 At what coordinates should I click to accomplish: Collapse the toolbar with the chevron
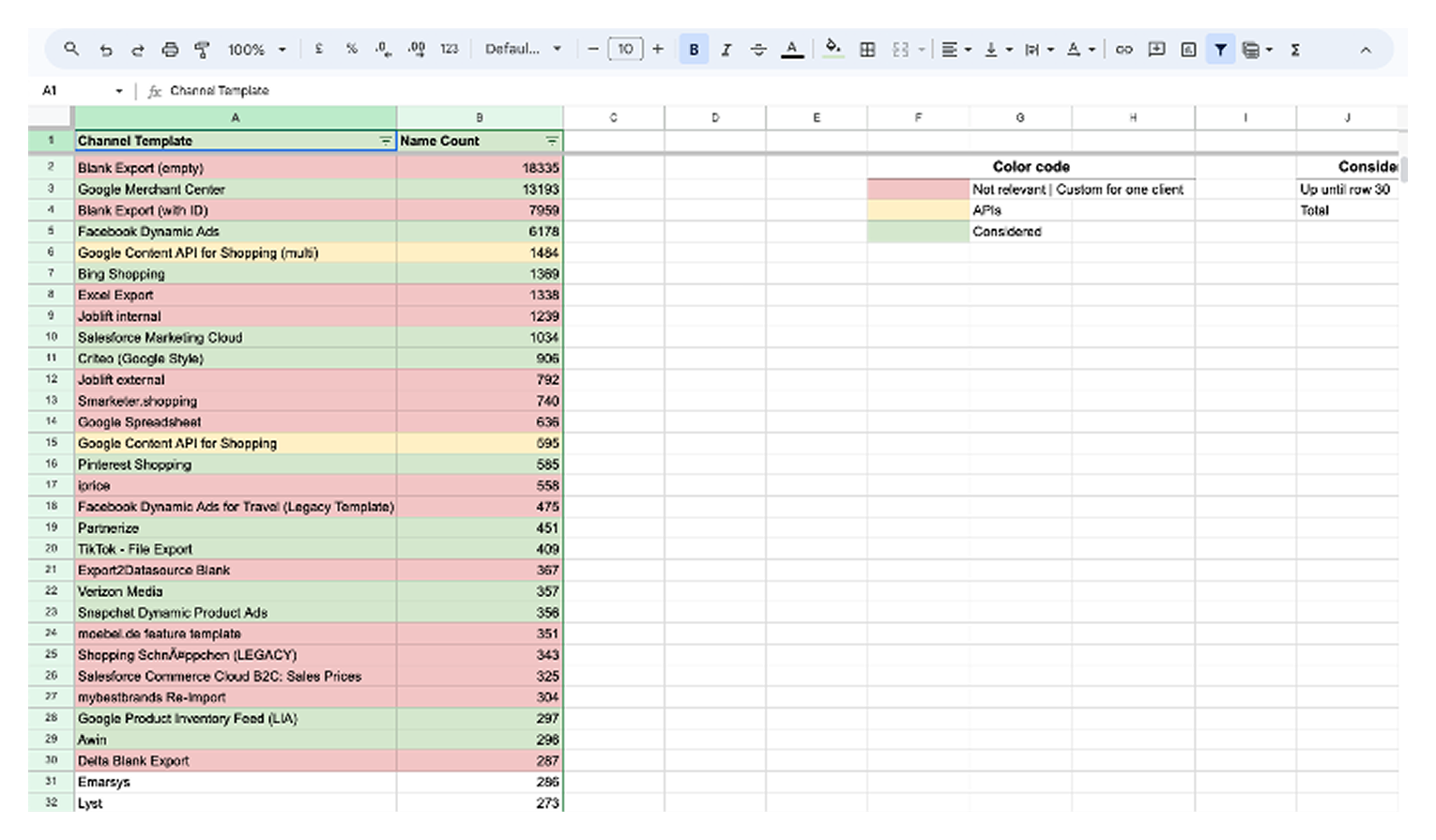(1366, 50)
